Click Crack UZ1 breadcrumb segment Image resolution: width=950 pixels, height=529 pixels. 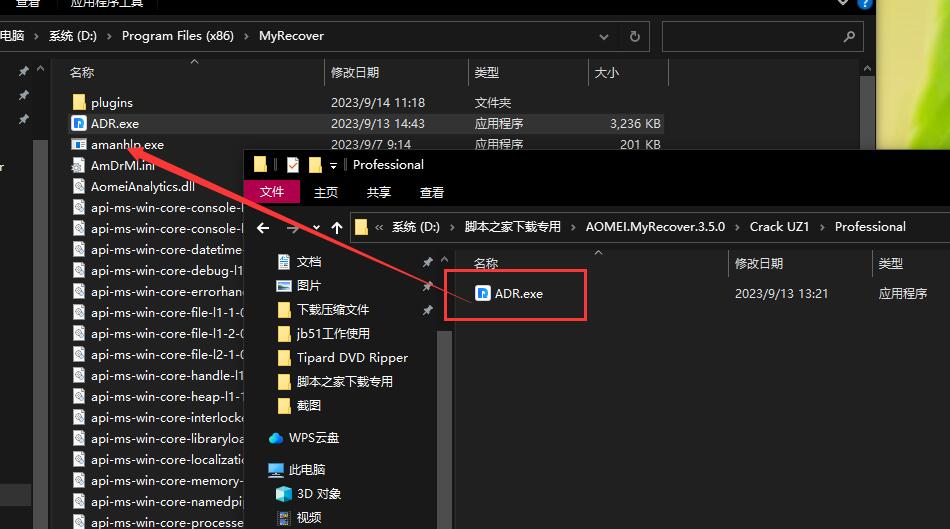[x=779, y=227]
